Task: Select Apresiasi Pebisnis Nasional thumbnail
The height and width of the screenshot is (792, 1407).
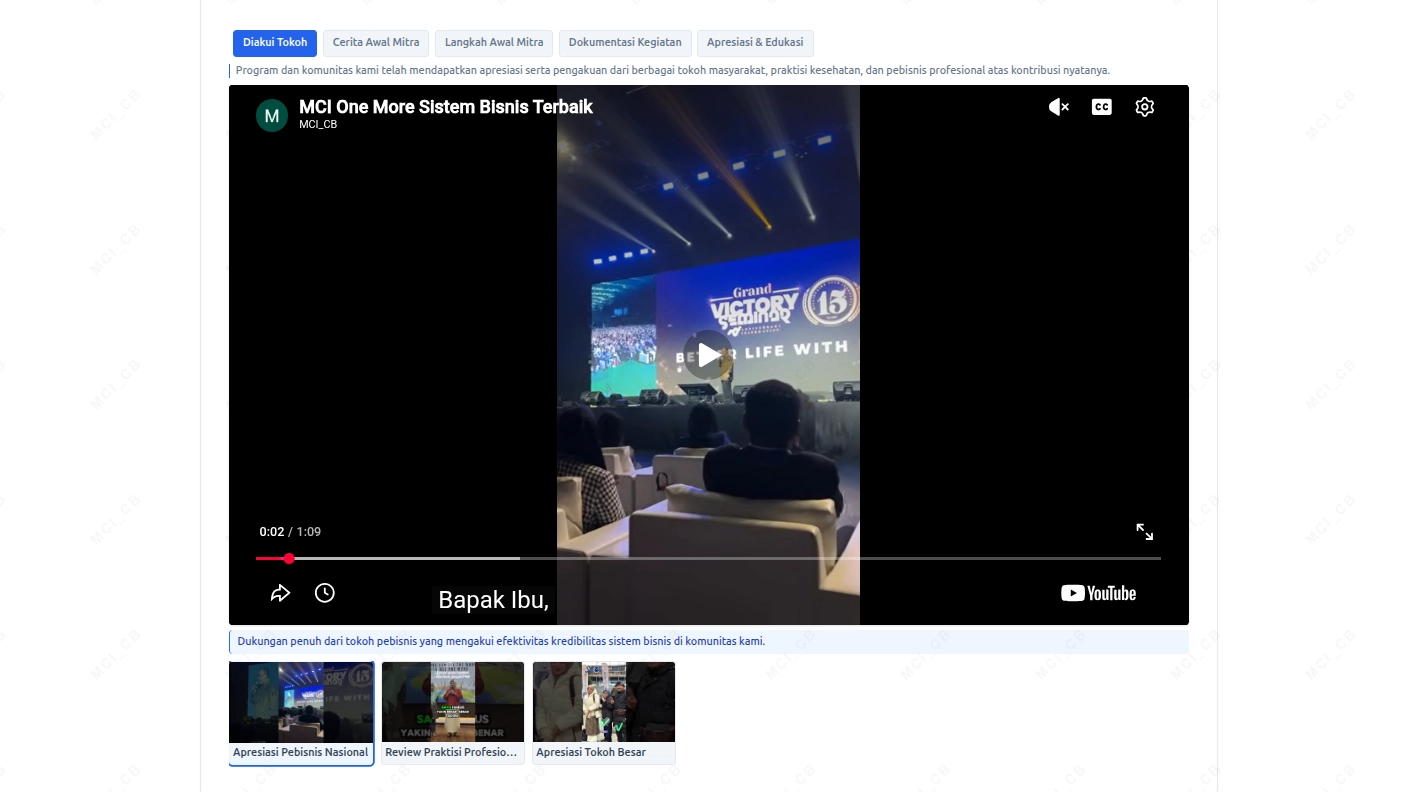Action: (301, 713)
